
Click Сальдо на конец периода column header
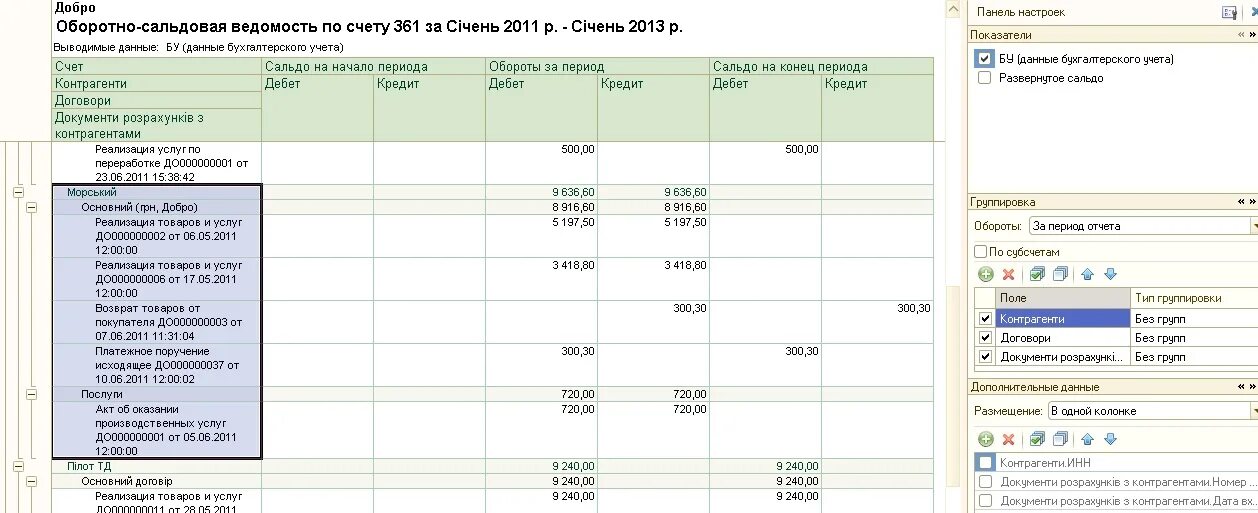[821, 67]
